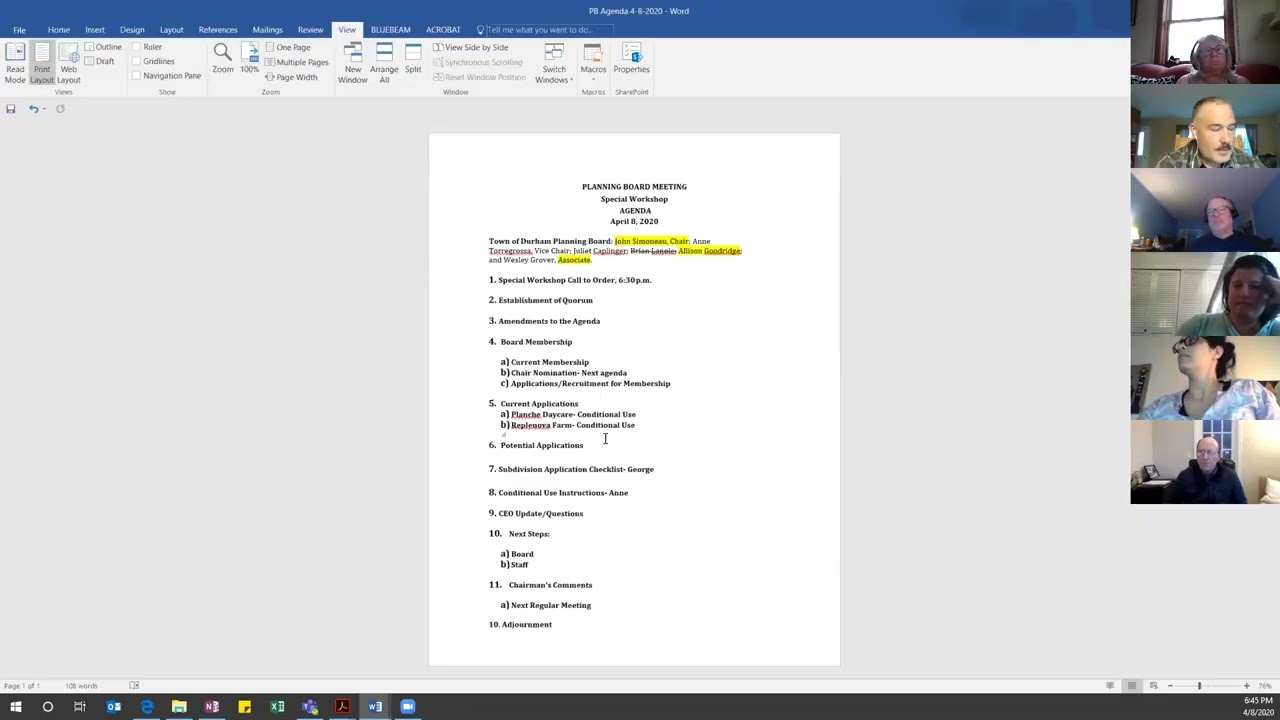The image size is (1280, 720).
Task: Click 'Planche Daycare- Conditional Use' line
Action: point(573,414)
